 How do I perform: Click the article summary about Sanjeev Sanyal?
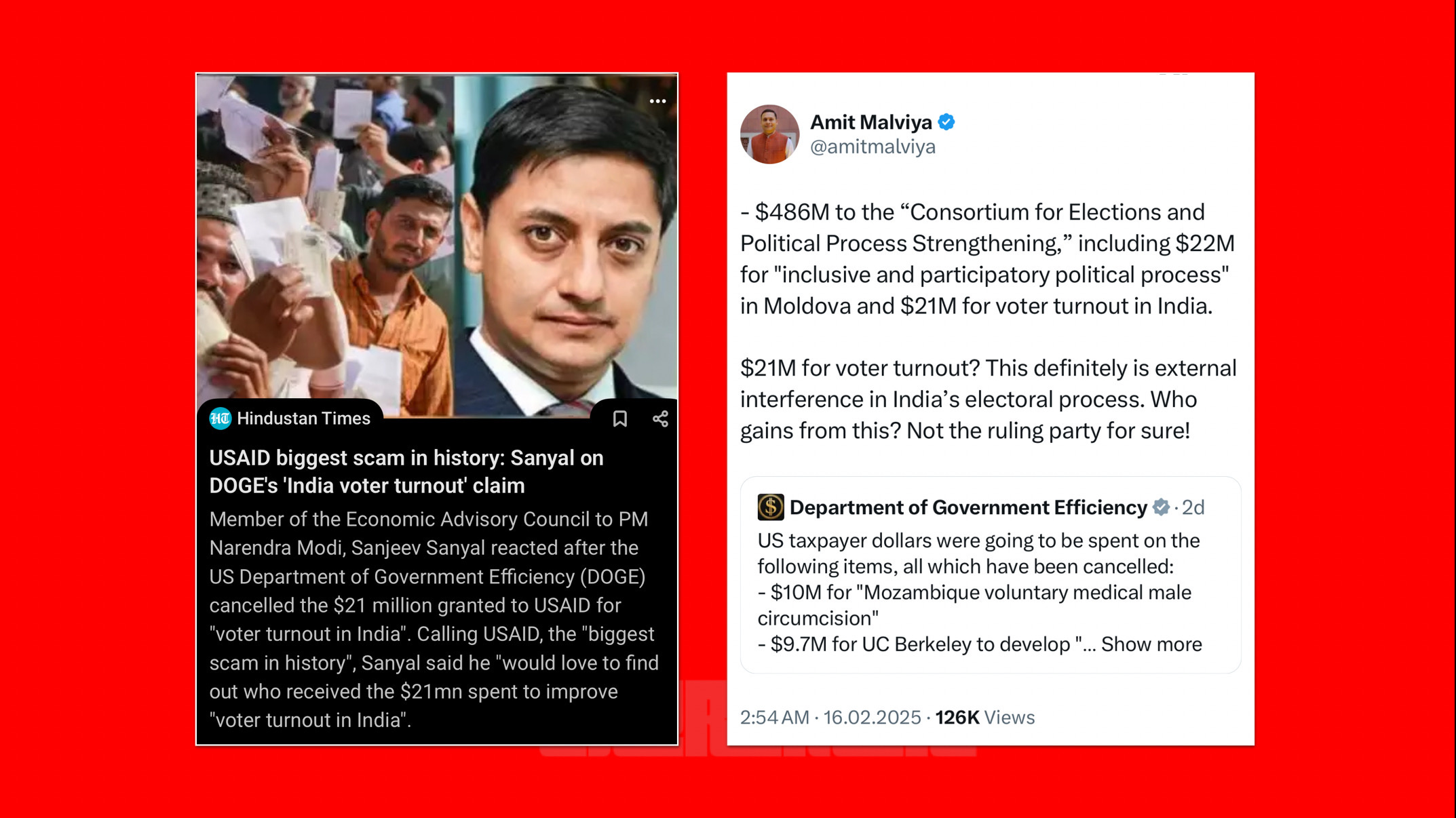[434, 619]
